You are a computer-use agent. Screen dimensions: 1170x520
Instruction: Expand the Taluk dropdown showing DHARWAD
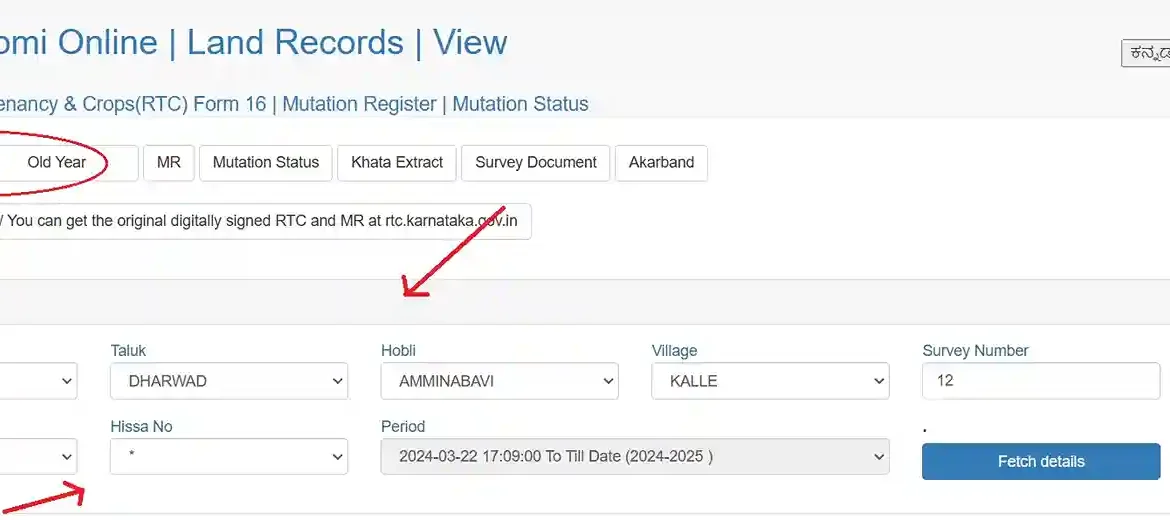229,381
